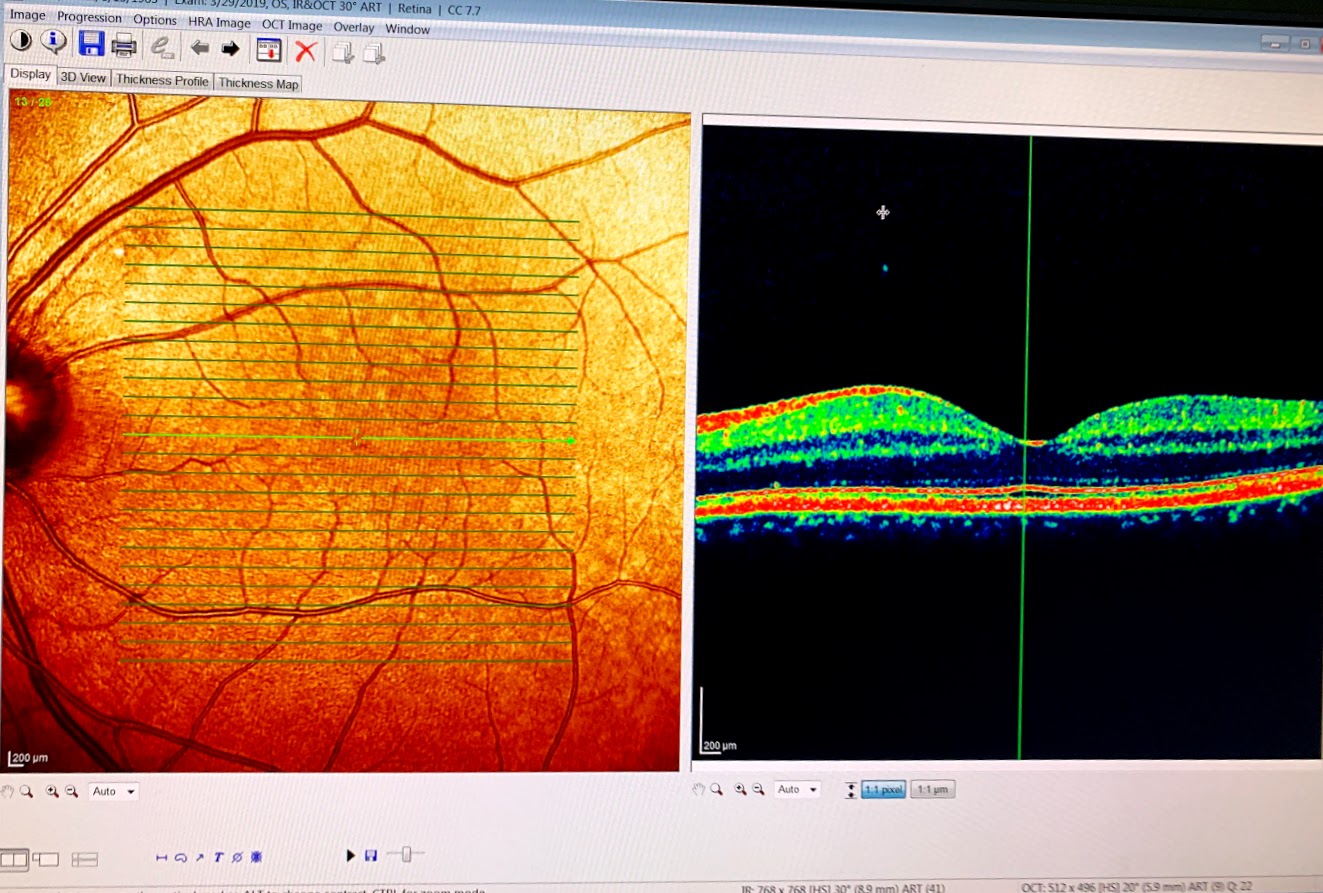Enable the 1:1 µm scaling mode
Viewport: 1323px width, 893px height.
(x=932, y=790)
